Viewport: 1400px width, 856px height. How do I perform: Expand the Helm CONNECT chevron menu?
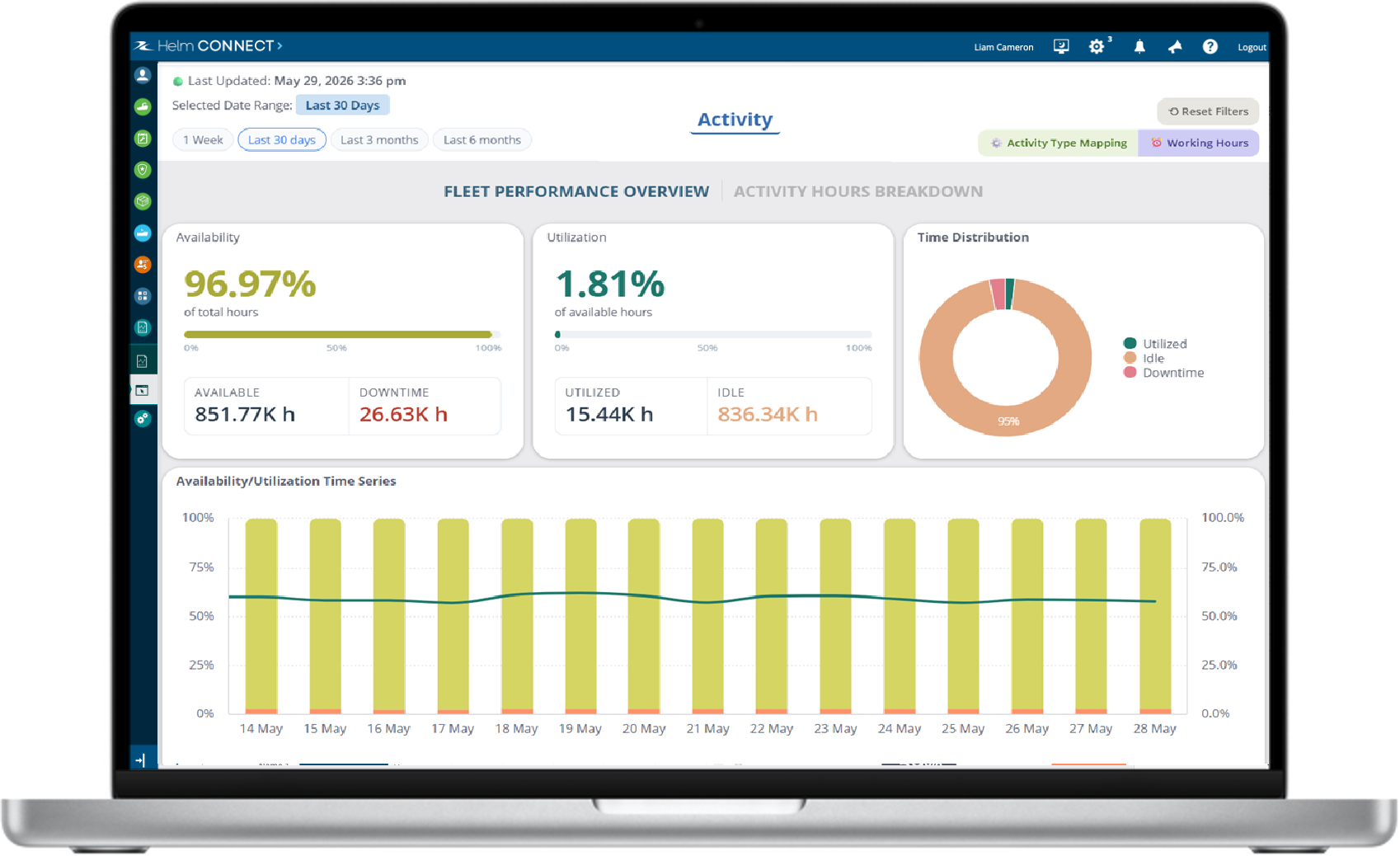(x=280, y=46)
